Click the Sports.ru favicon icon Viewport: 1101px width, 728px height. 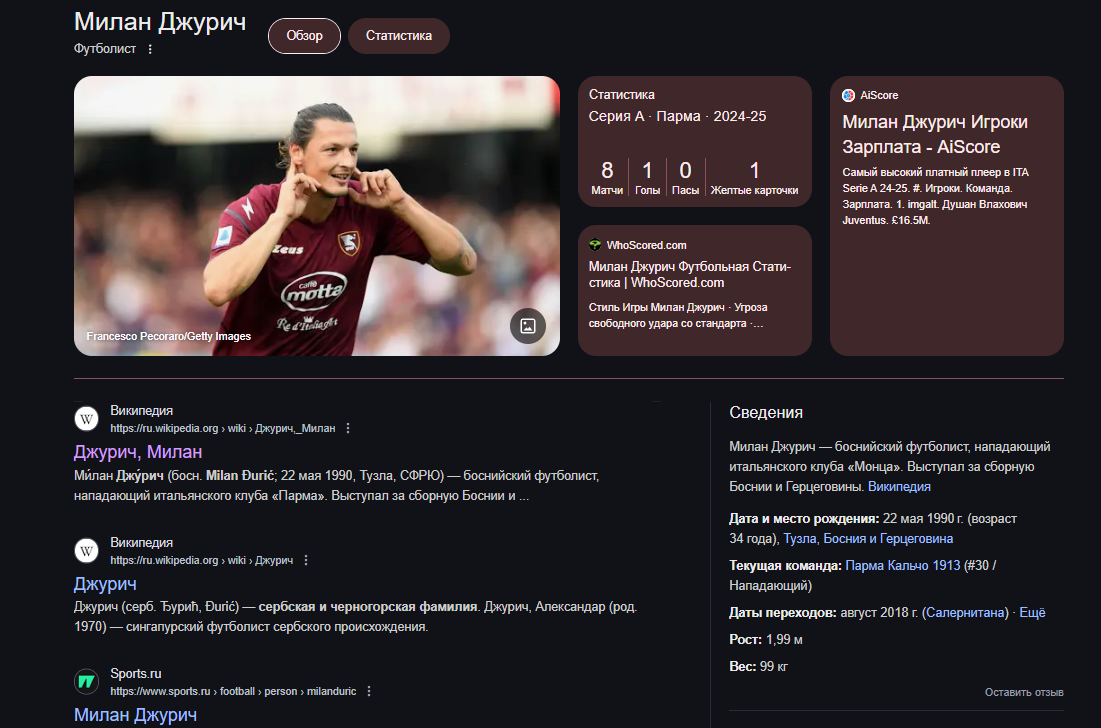(86, 682)
